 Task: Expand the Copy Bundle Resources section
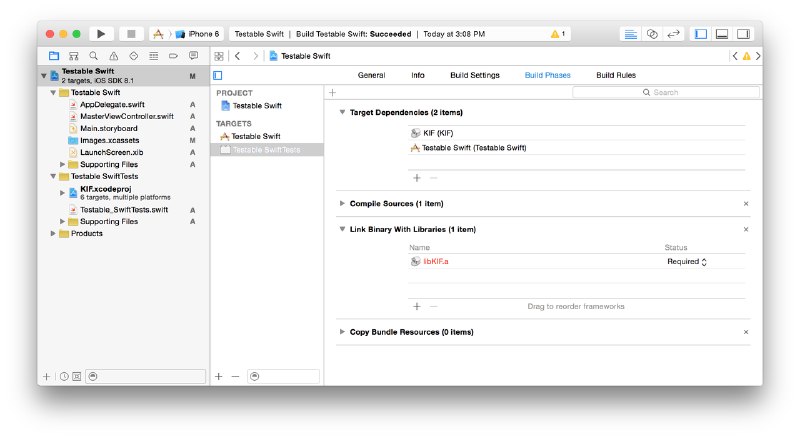coord(342,332)
